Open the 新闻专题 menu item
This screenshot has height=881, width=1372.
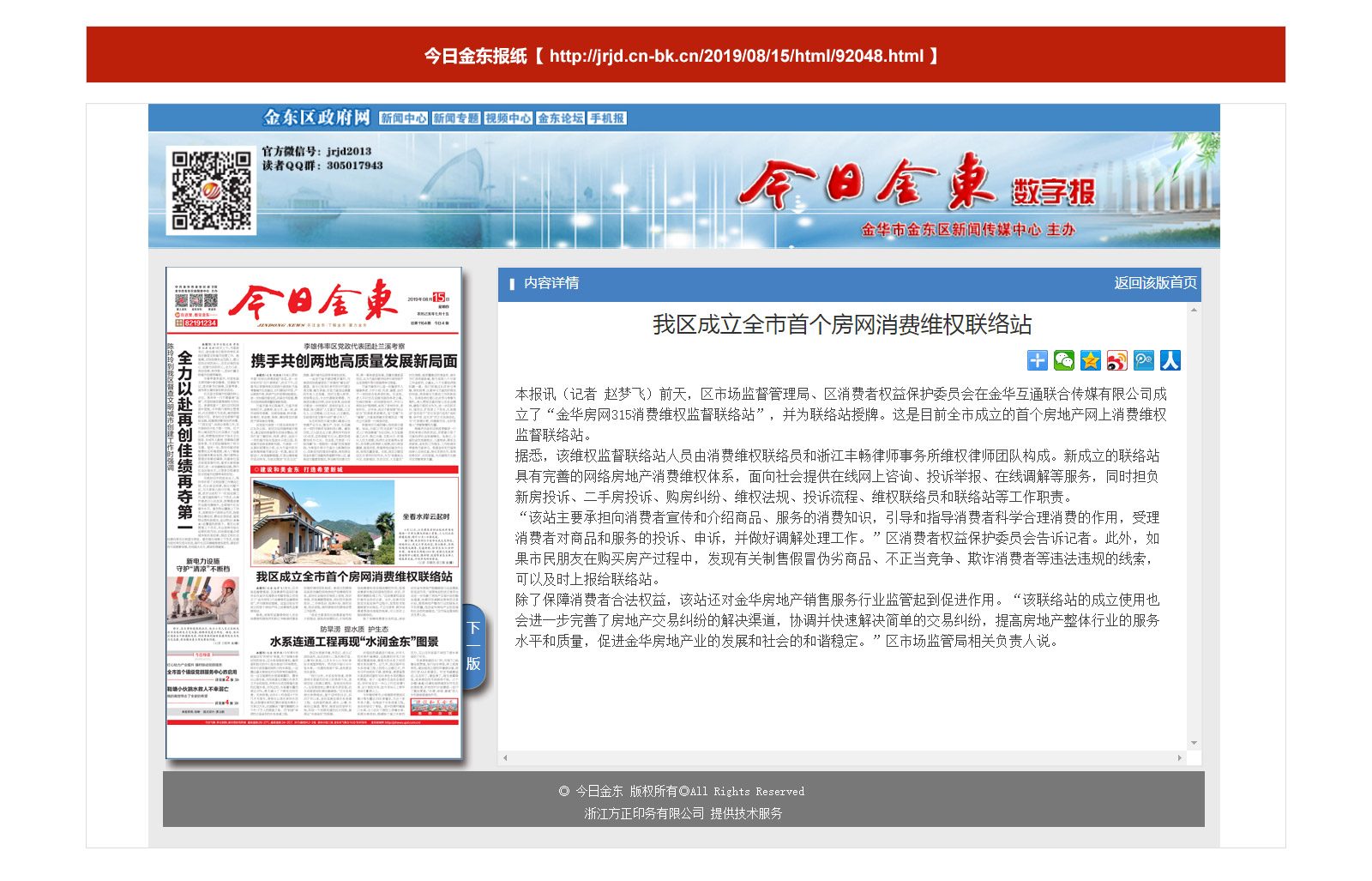tap(455, 118)
